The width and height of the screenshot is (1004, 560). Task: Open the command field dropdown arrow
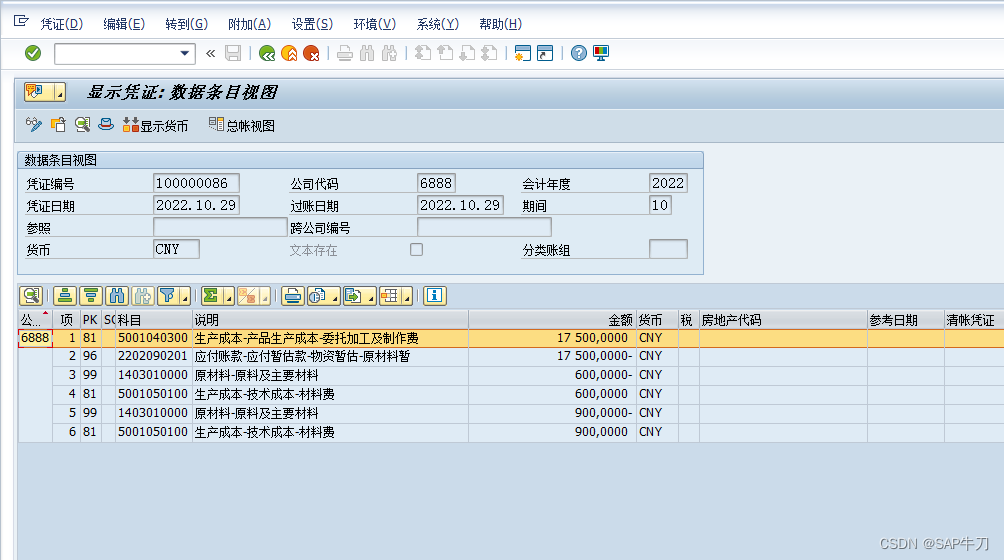pos(184,54)
